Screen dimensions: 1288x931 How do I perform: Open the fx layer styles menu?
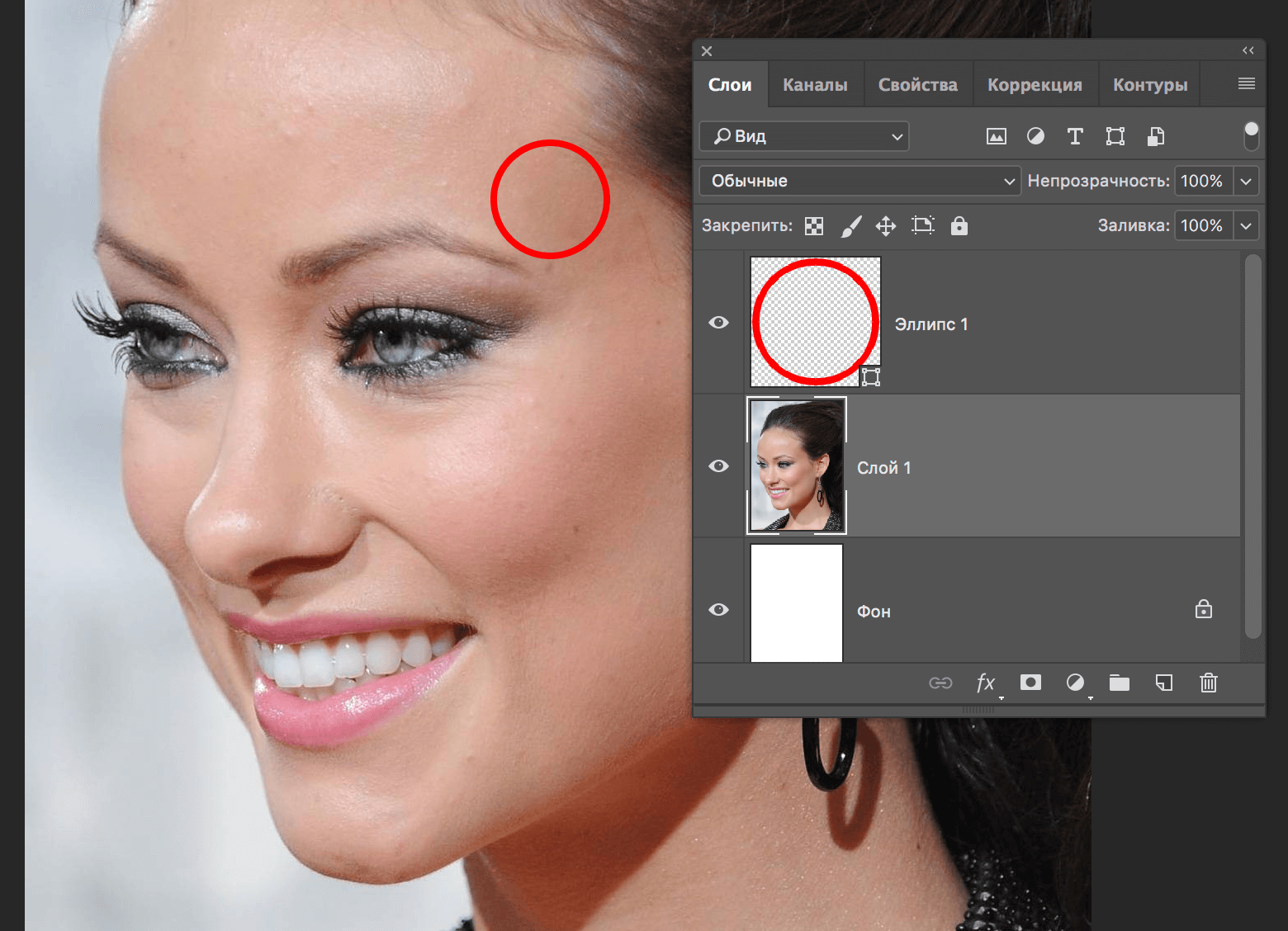(x=986, y=683)
